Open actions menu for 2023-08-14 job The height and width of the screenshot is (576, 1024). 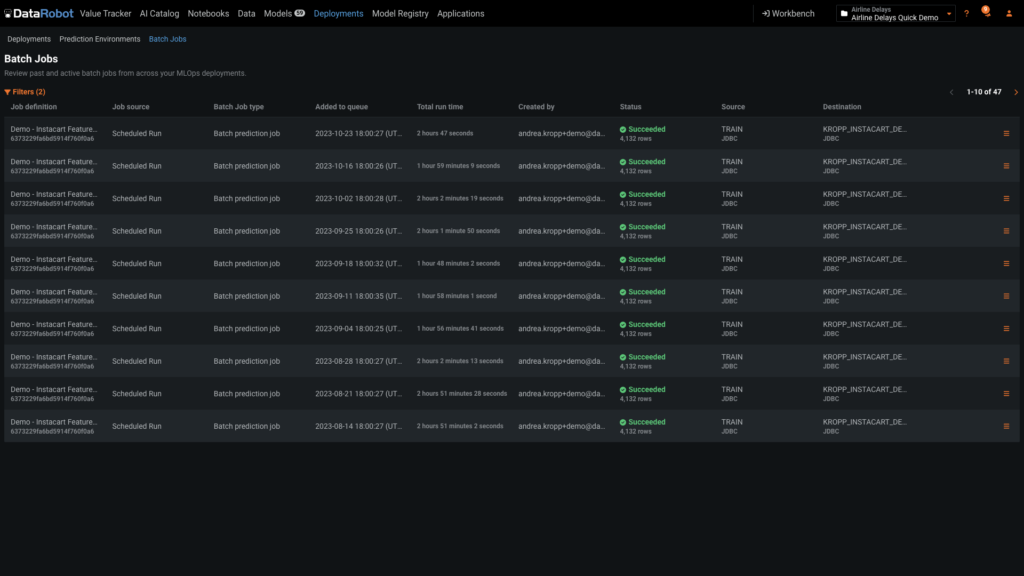pos(1006,426)
